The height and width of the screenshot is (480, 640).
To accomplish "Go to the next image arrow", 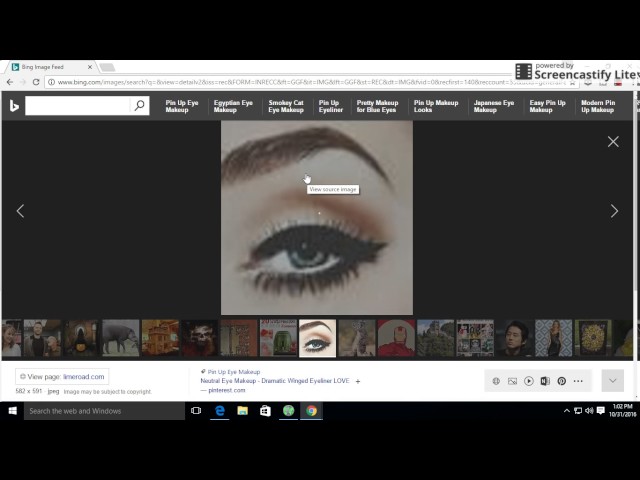I will (x=614, y=211).
